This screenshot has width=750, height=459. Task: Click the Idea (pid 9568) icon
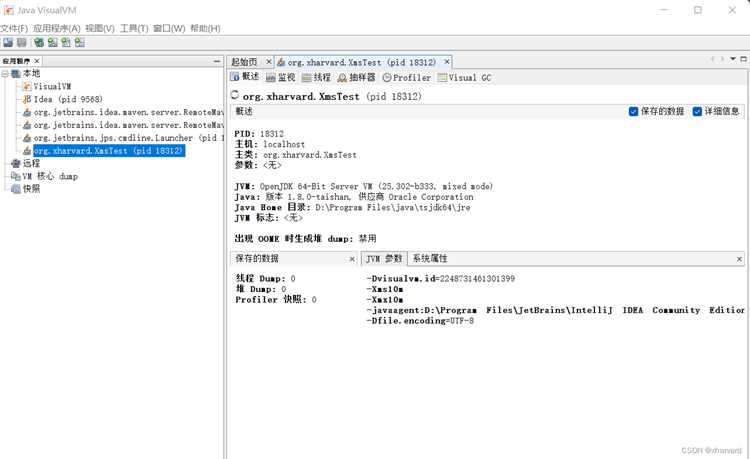(27, 99)
